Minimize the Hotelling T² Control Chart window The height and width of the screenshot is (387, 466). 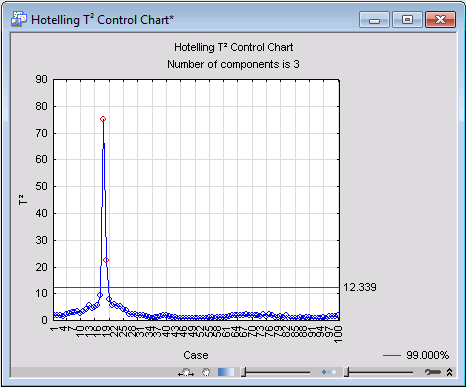coord(374,20)
